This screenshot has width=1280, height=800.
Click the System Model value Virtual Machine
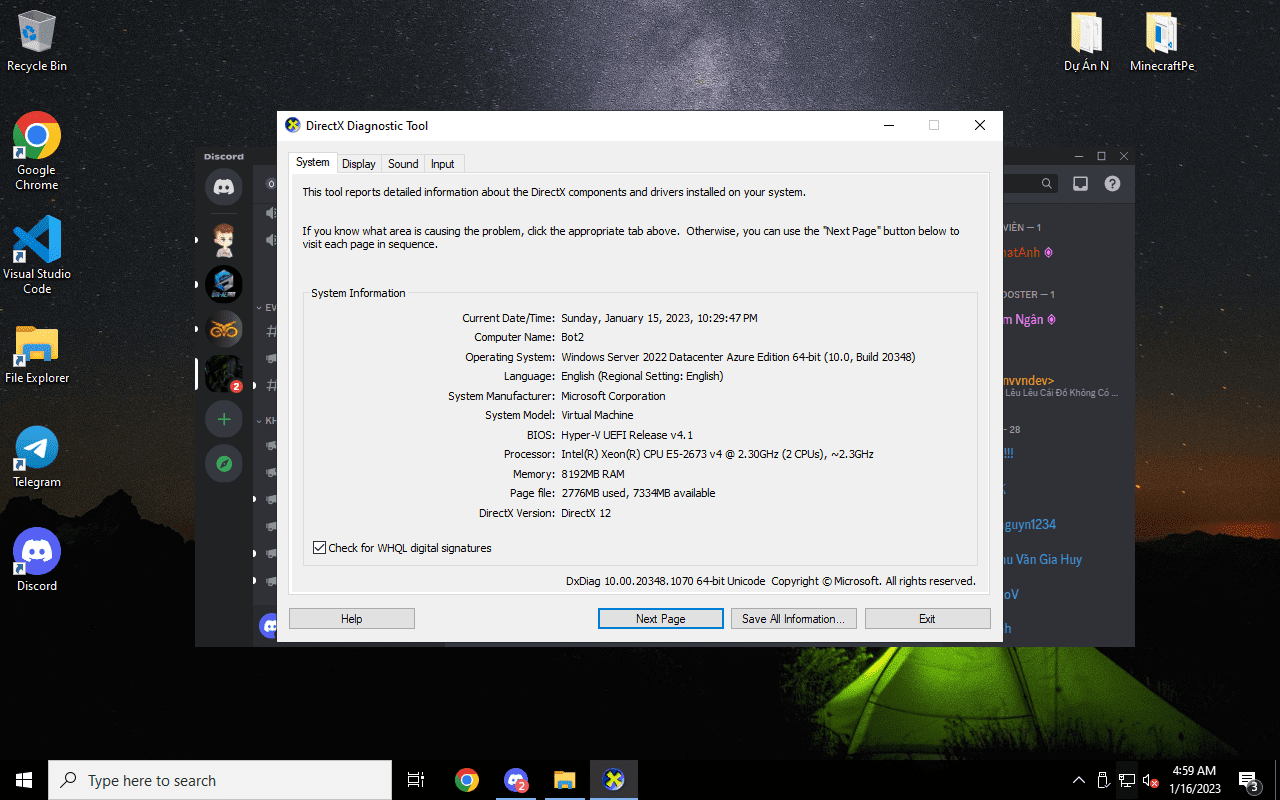(x=597, y=415)
